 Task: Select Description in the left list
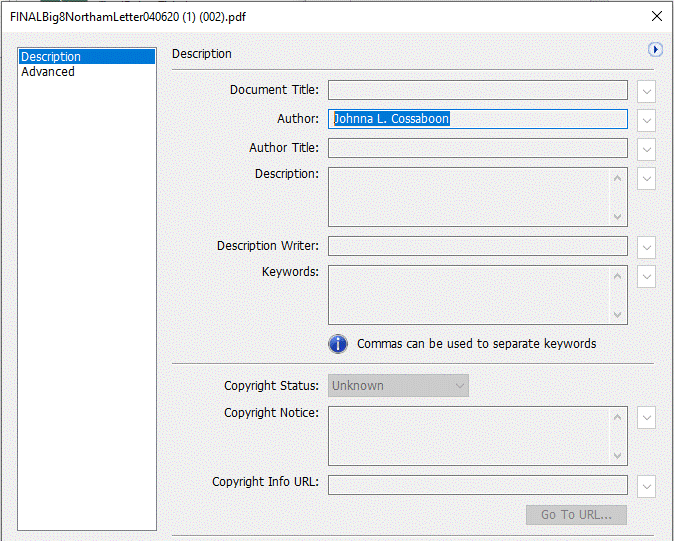(87, 56)
